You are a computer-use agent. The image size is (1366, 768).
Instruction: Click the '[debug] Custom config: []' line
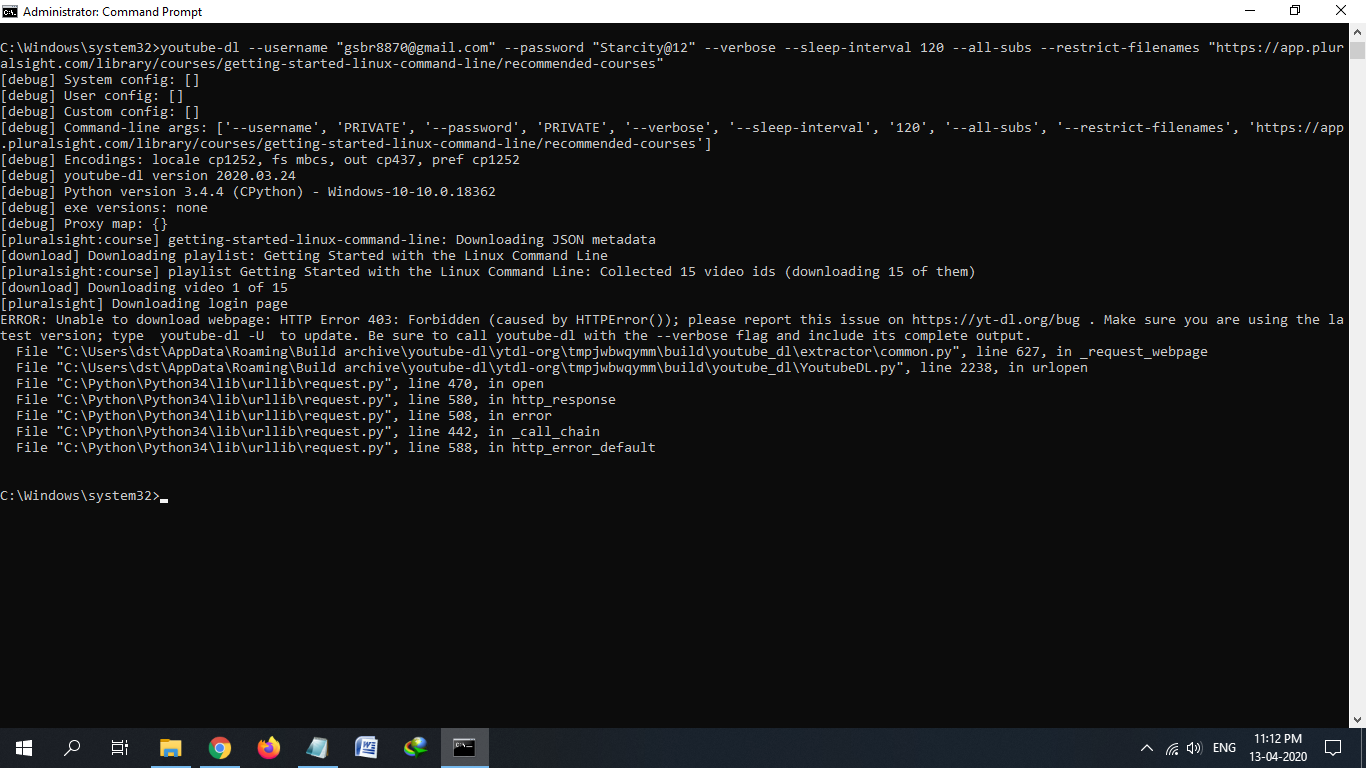click(100, 112)
